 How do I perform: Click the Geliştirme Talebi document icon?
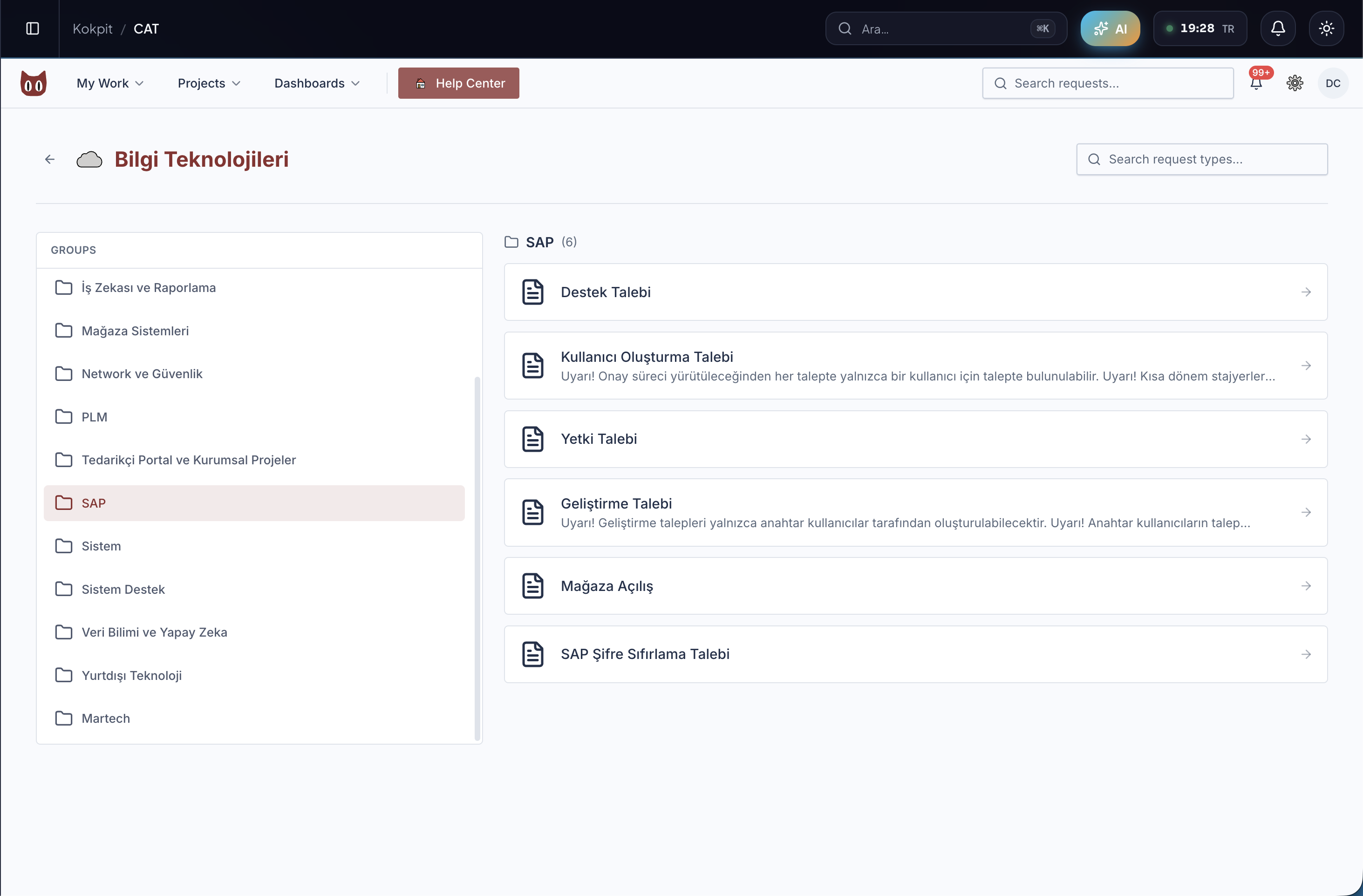click(x=532, y=512)
